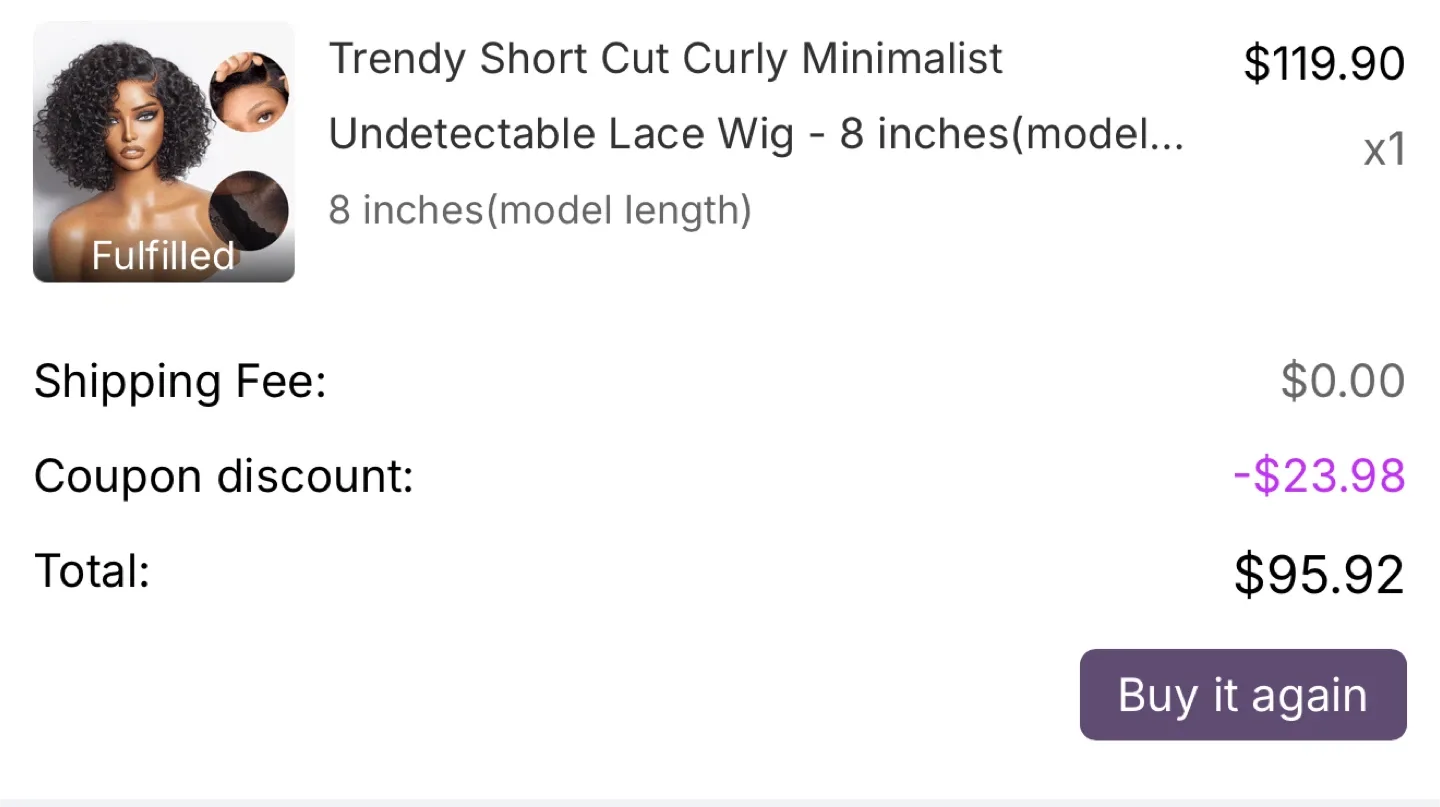
Task: Click the 8 inches model length variant text
Action: click(540, 210)
